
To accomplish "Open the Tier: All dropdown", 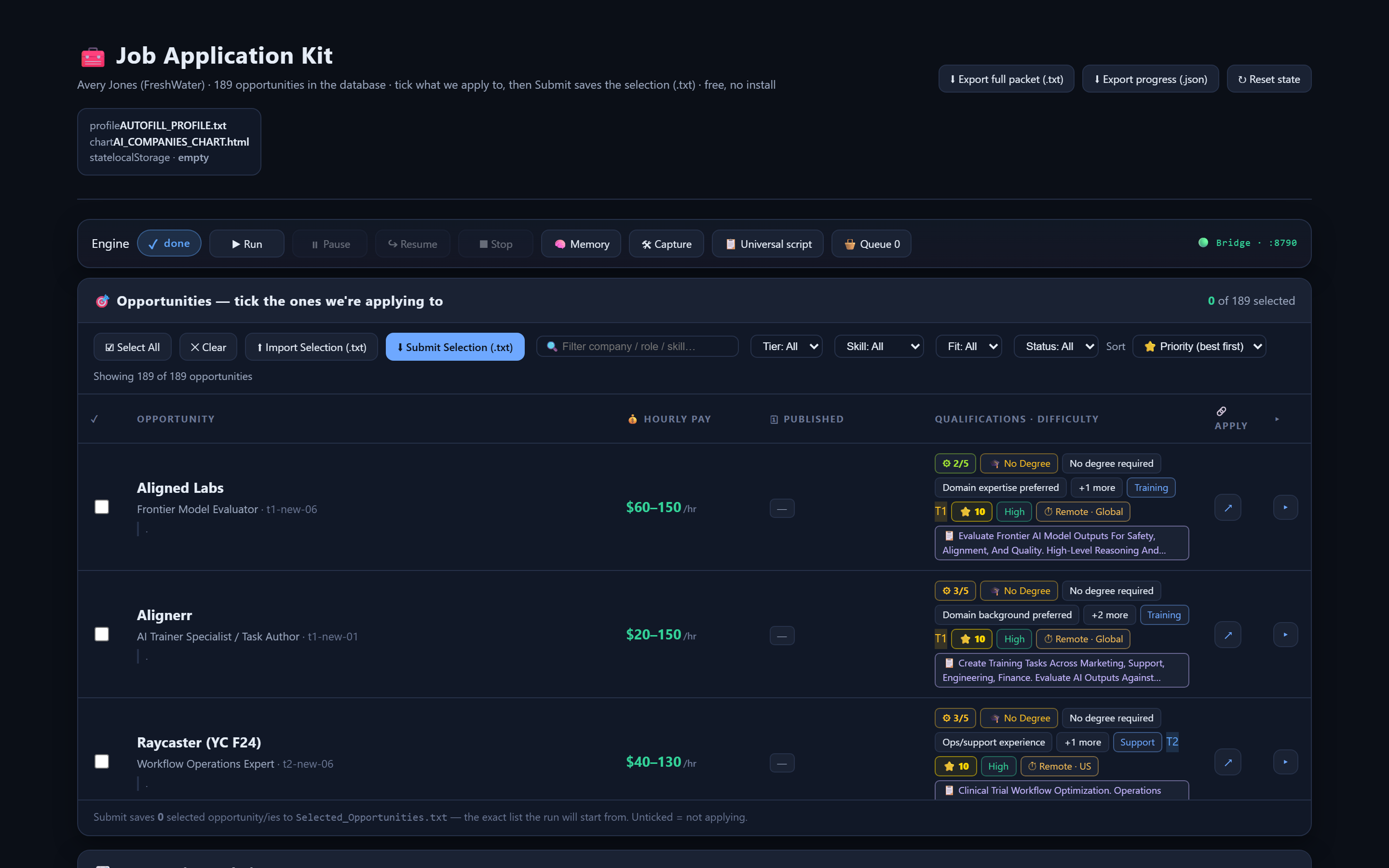I will 786,347.
